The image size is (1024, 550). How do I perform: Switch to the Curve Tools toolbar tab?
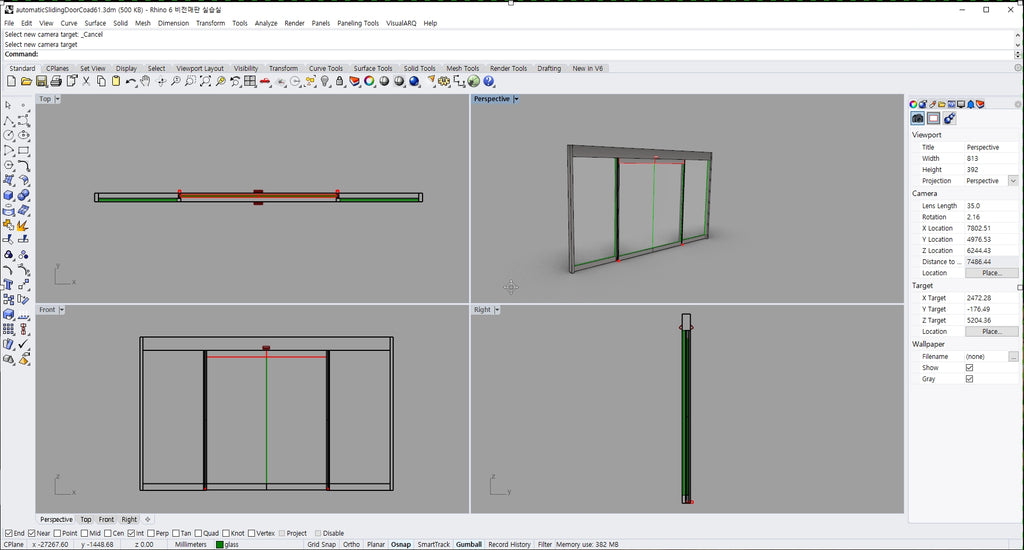point(325,69)
